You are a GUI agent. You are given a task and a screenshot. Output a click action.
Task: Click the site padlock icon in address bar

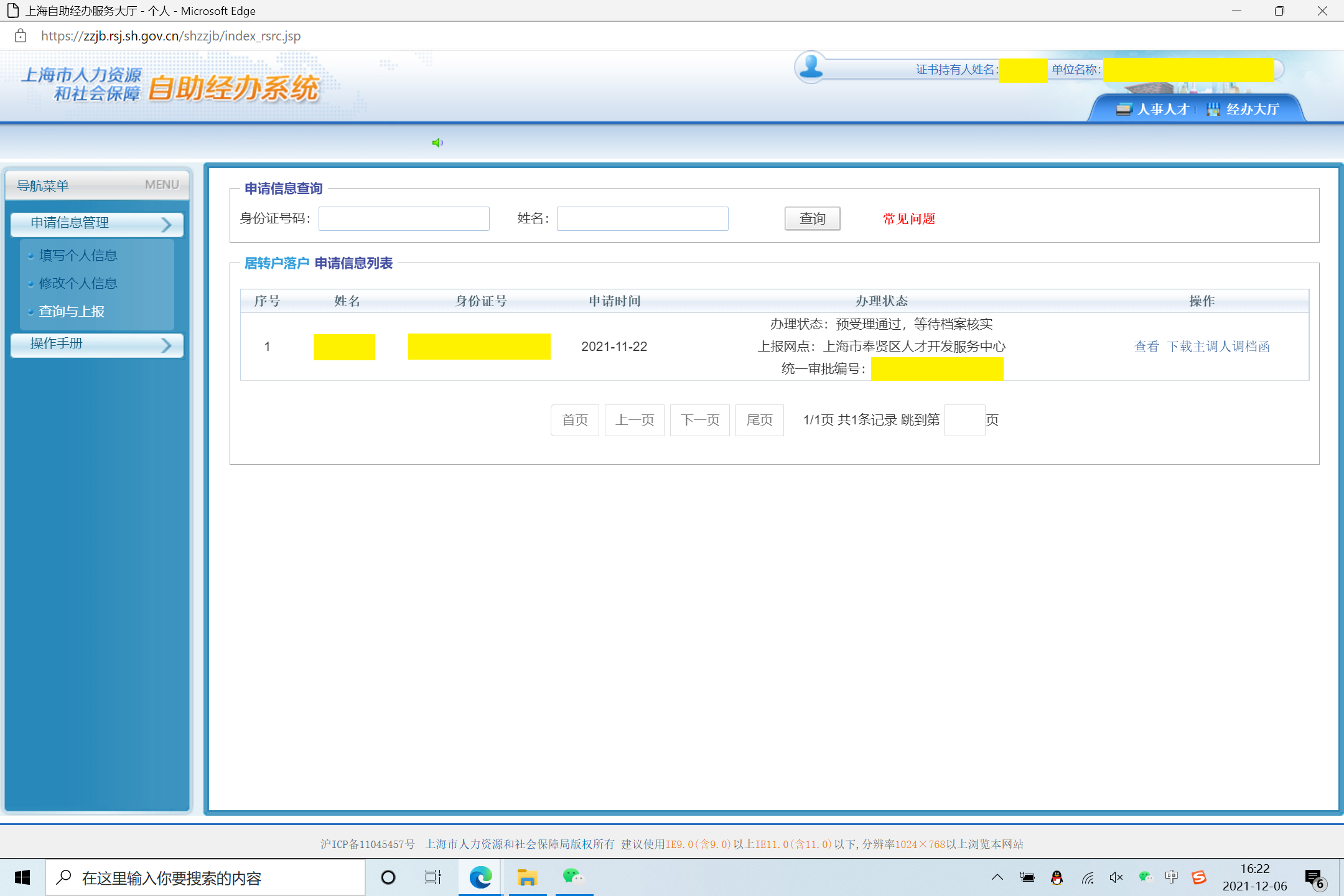(21, 36)
